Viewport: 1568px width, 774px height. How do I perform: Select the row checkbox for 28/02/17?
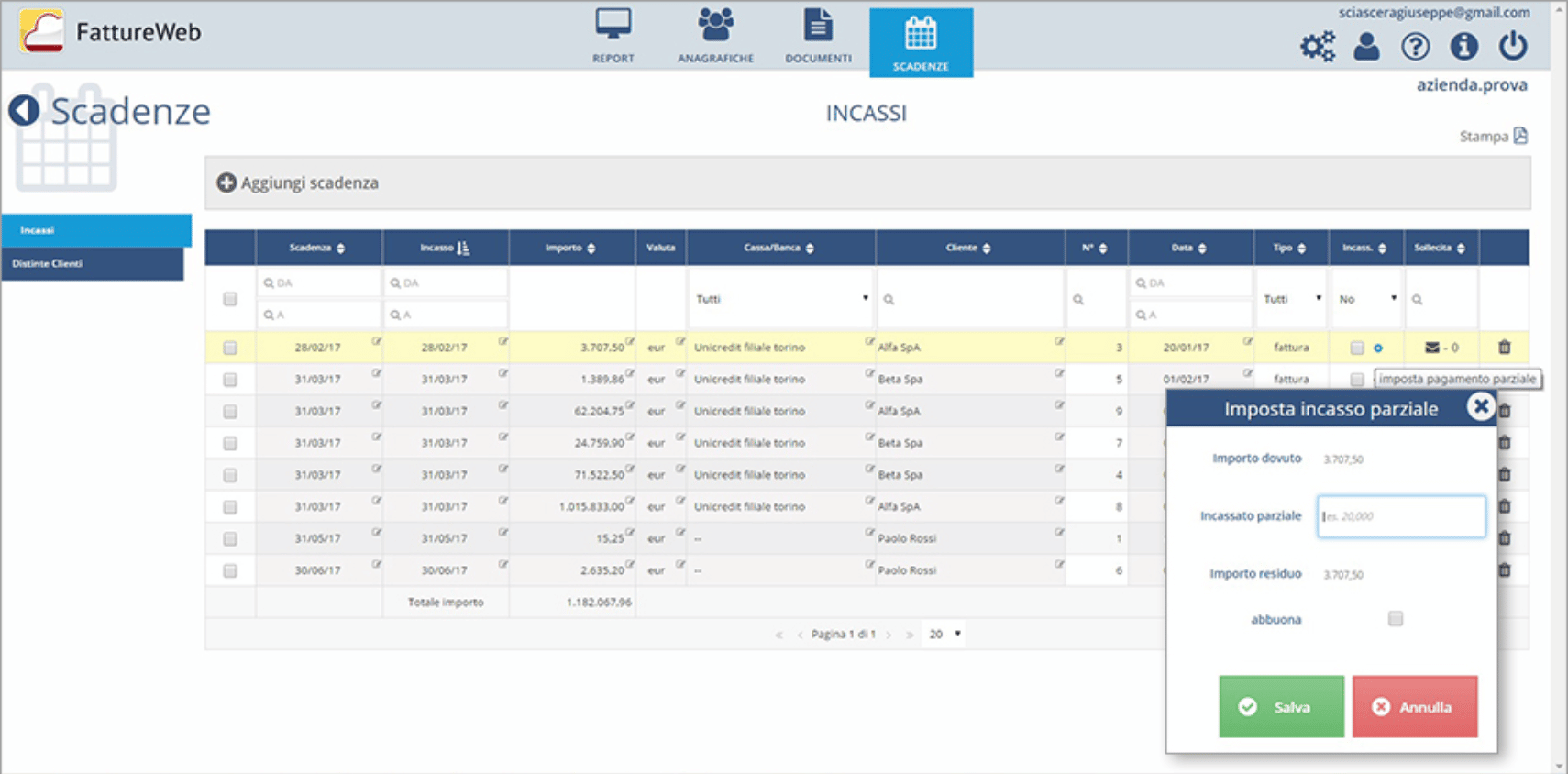click(230, 348)
